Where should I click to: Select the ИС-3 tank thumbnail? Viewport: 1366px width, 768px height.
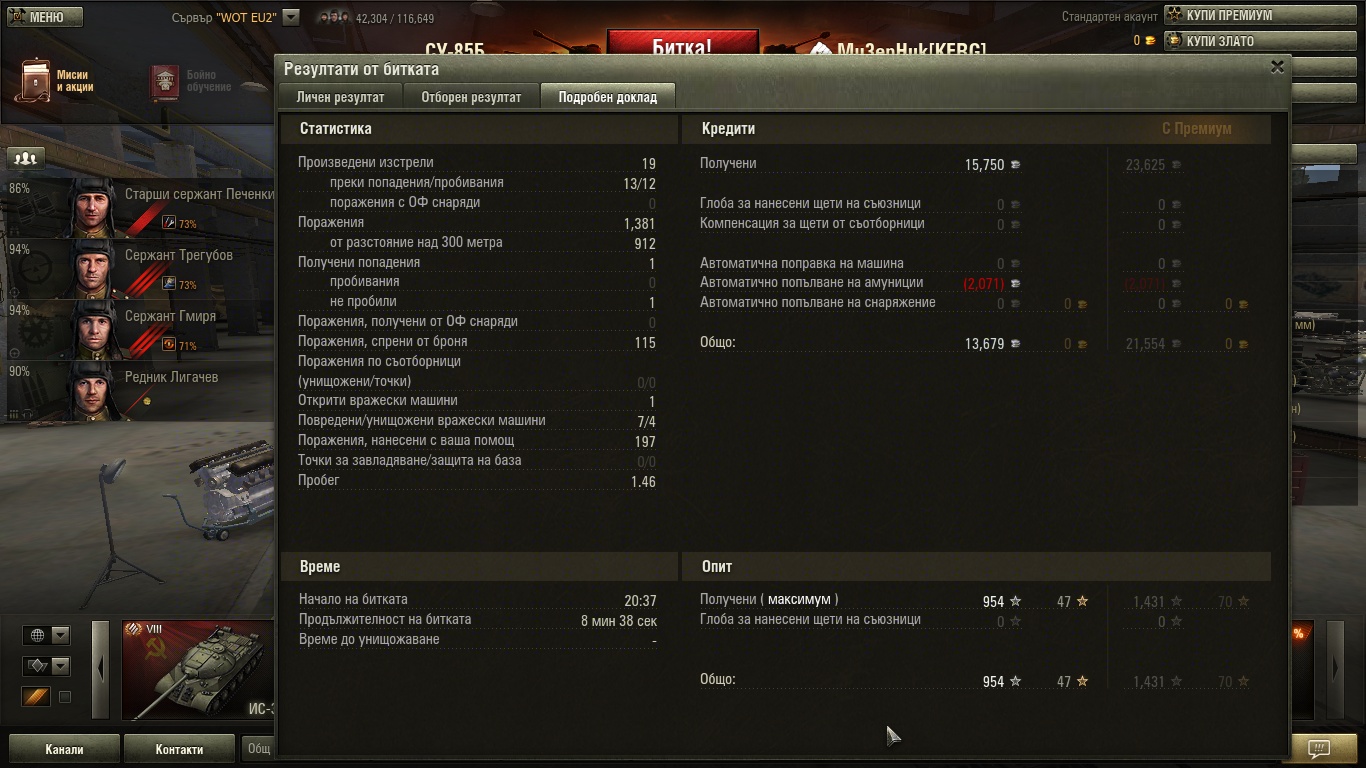[197, 670]
